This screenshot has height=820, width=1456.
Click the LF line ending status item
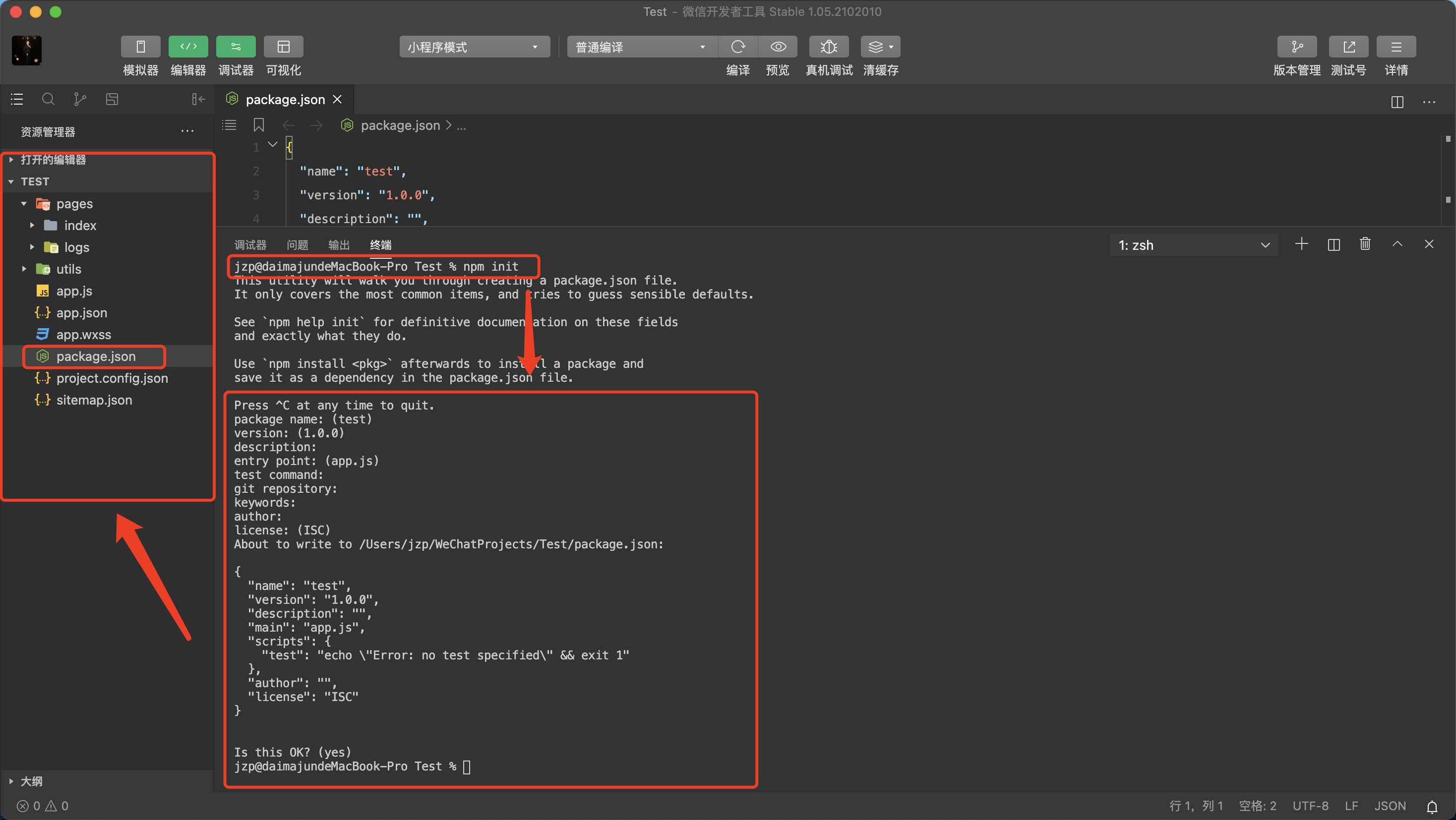coord(1351,806)
